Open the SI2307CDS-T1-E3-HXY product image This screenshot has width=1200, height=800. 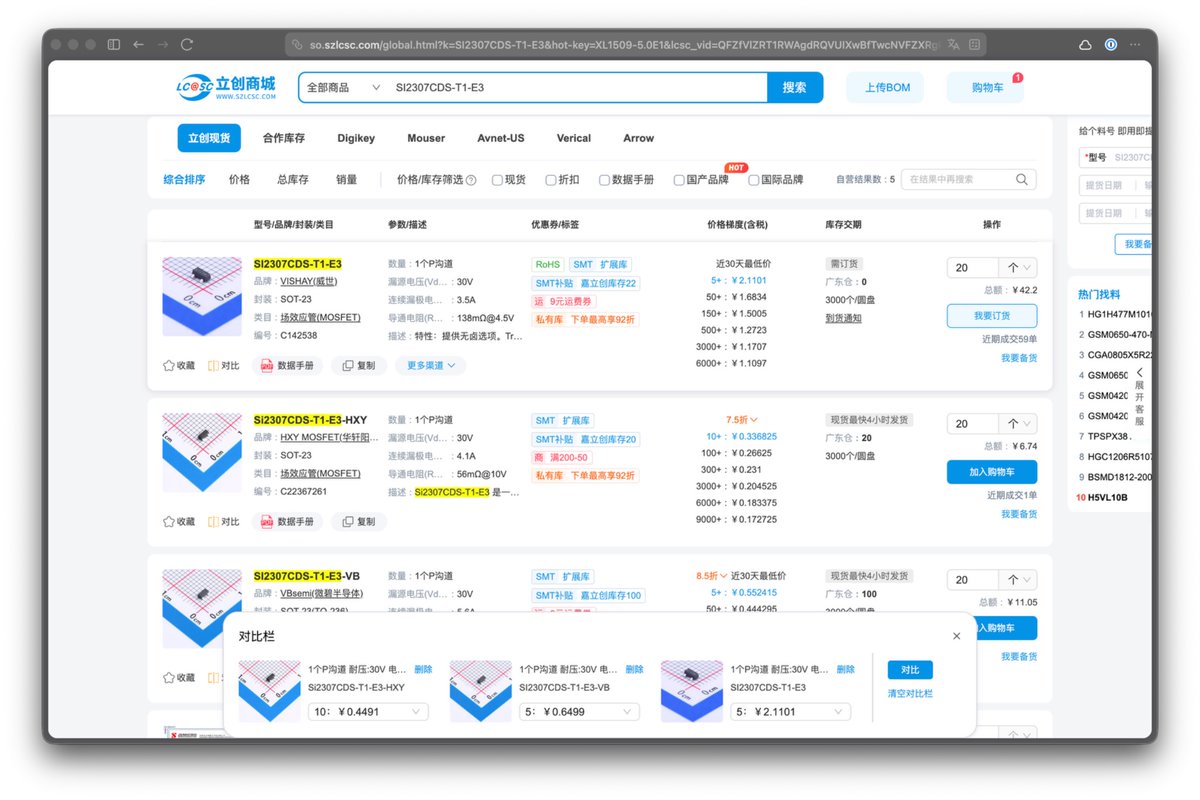click(202, 453)
